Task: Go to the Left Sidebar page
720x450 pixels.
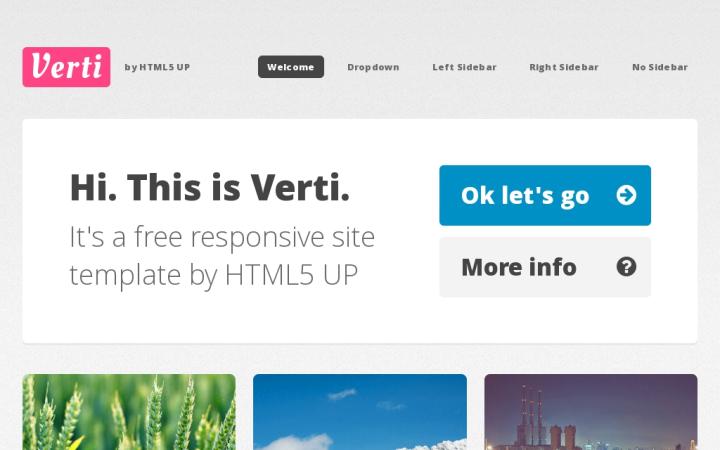Action: (464, 67)
